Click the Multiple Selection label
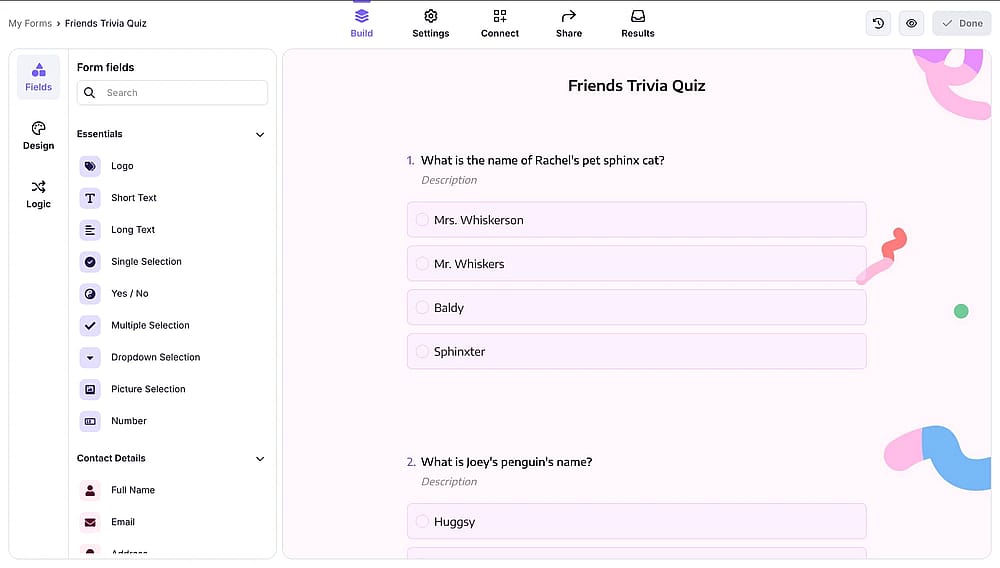The width and height of the screenshot is (1000, 568). [150, 325]
